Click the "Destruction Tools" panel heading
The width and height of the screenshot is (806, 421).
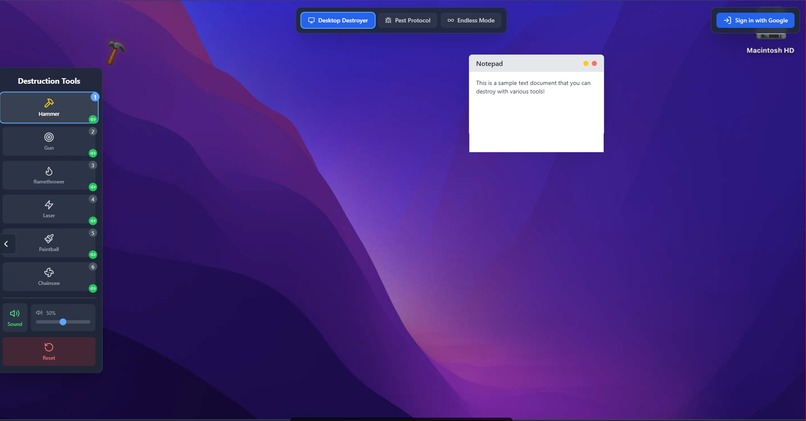coord(49,81)
